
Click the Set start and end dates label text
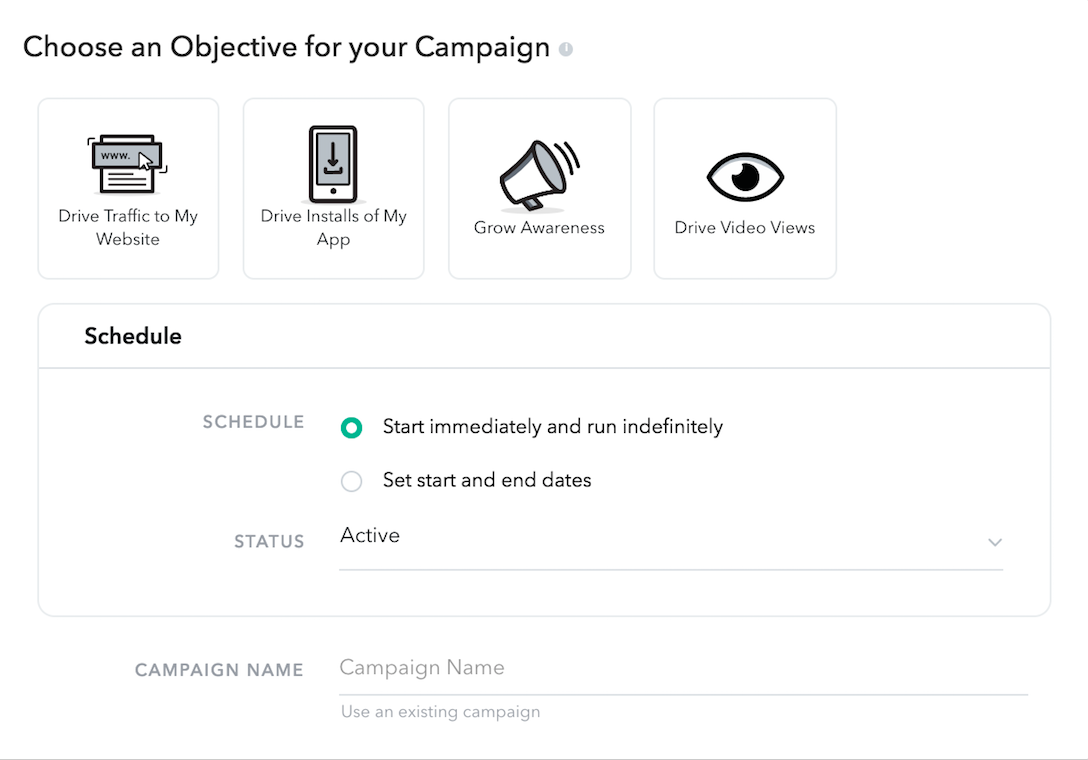[487, 481]
